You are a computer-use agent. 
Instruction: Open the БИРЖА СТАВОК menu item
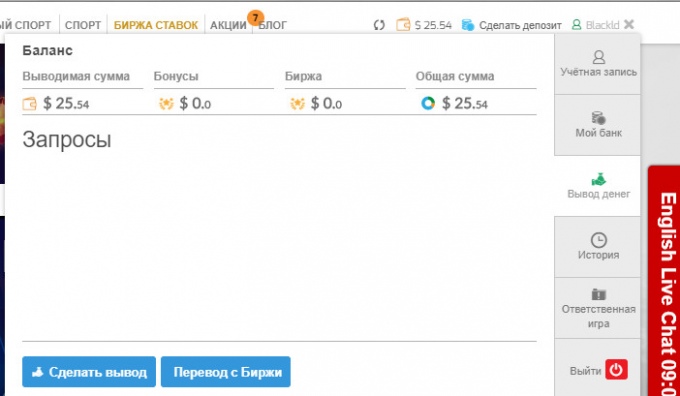(x=156, y=25)
